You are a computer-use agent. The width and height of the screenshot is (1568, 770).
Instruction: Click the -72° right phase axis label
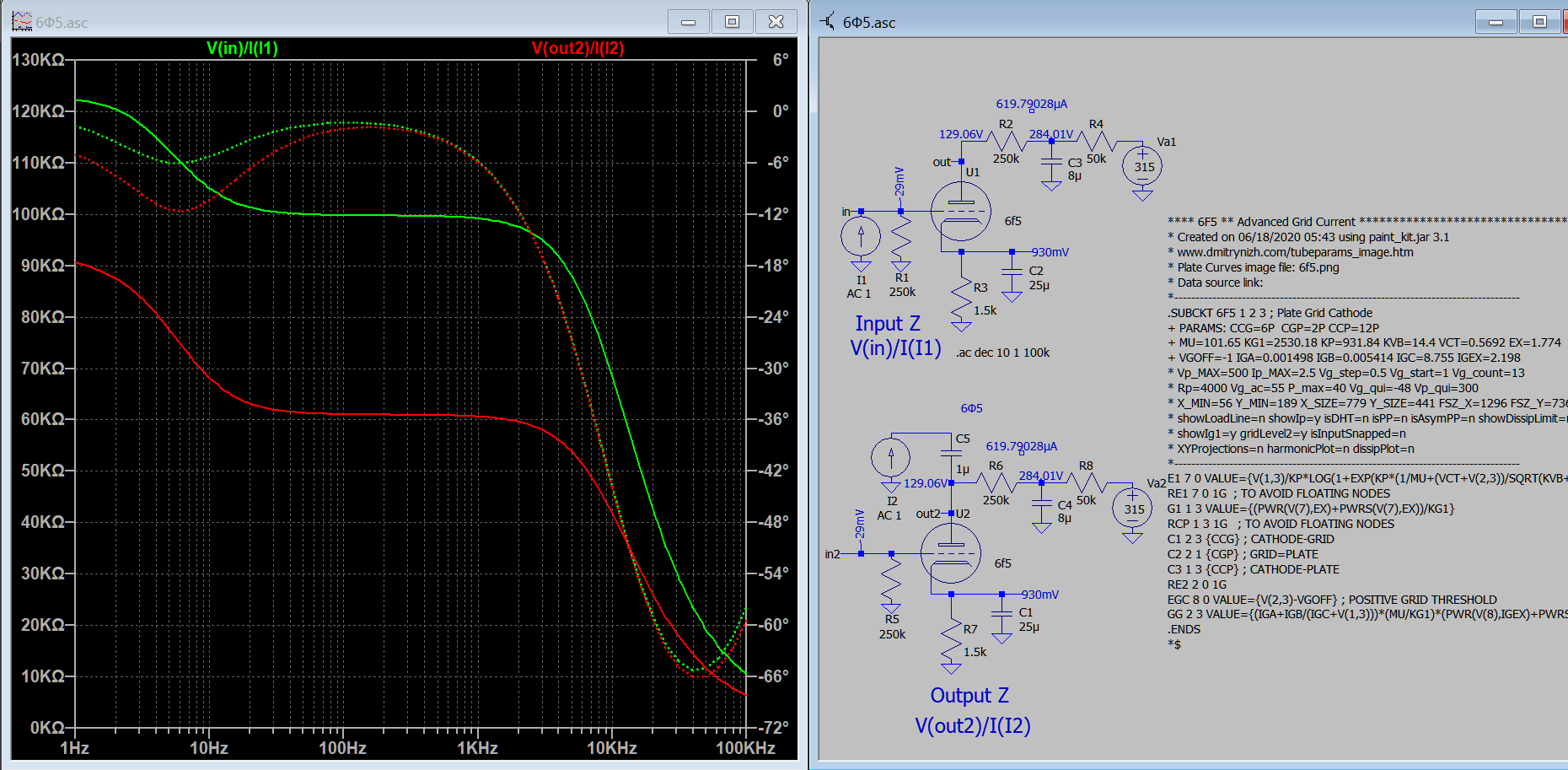(773, 727)
